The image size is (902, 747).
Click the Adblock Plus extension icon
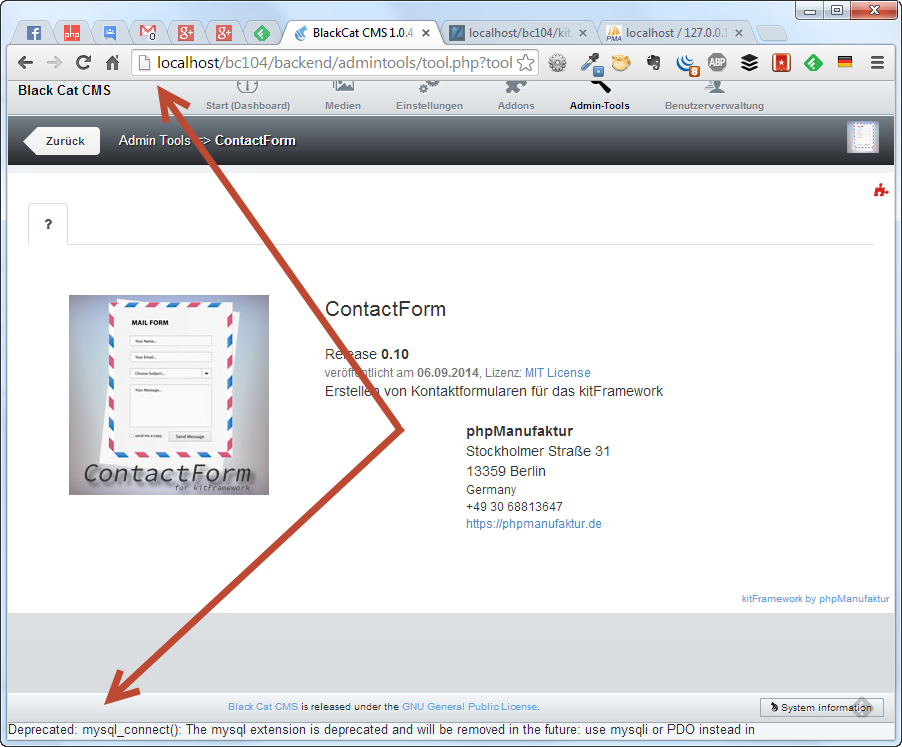(x=717, y=62)
